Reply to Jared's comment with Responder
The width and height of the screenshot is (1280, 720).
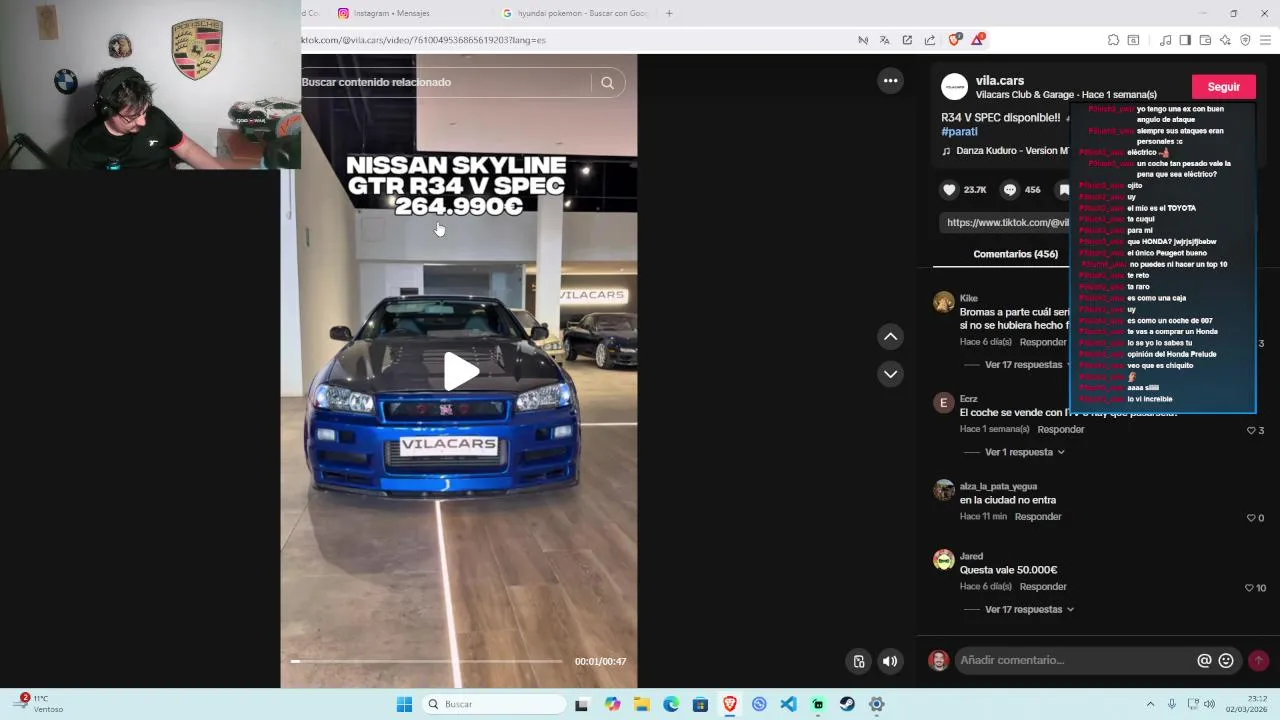pos(1042,586)
